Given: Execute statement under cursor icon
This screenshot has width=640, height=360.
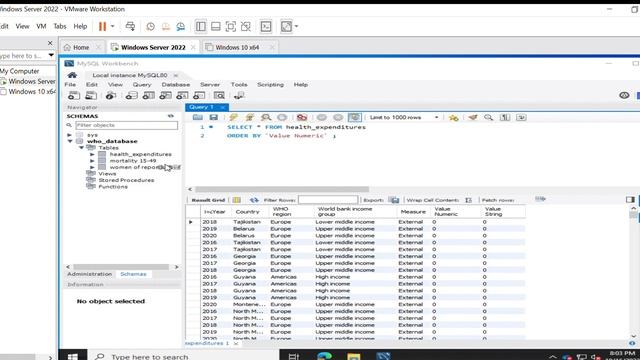Looking at the screenshot, I should point(249,118).
